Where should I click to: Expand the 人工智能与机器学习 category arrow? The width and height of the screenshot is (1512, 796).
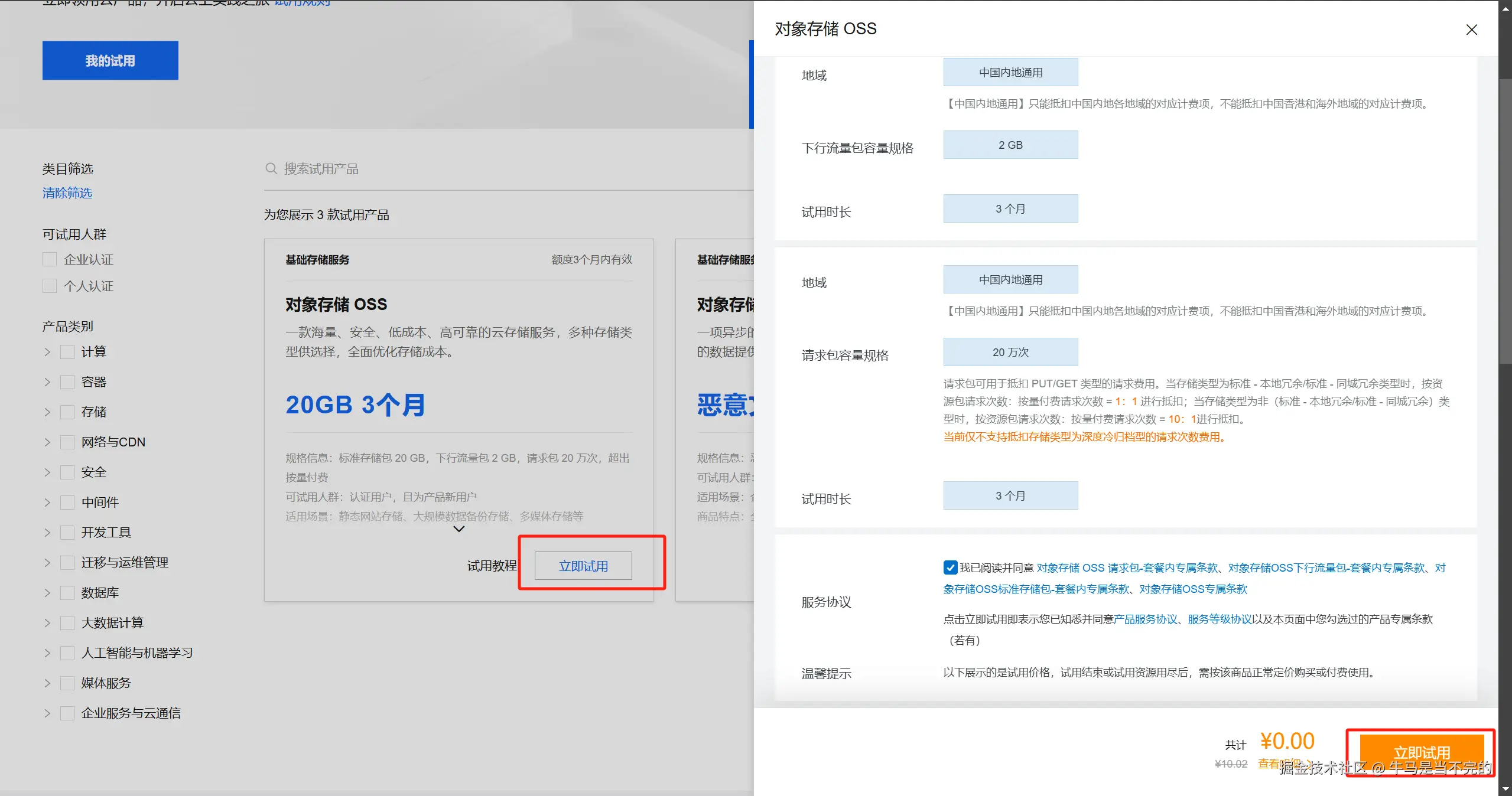47,653
